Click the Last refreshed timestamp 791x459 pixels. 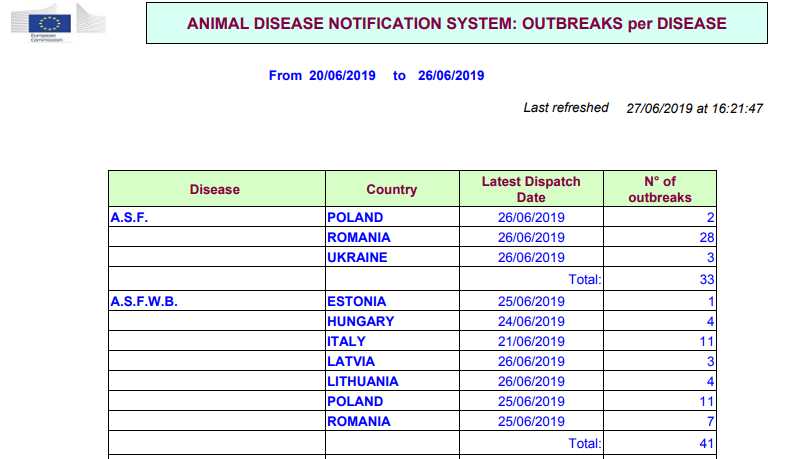(694, 108)
